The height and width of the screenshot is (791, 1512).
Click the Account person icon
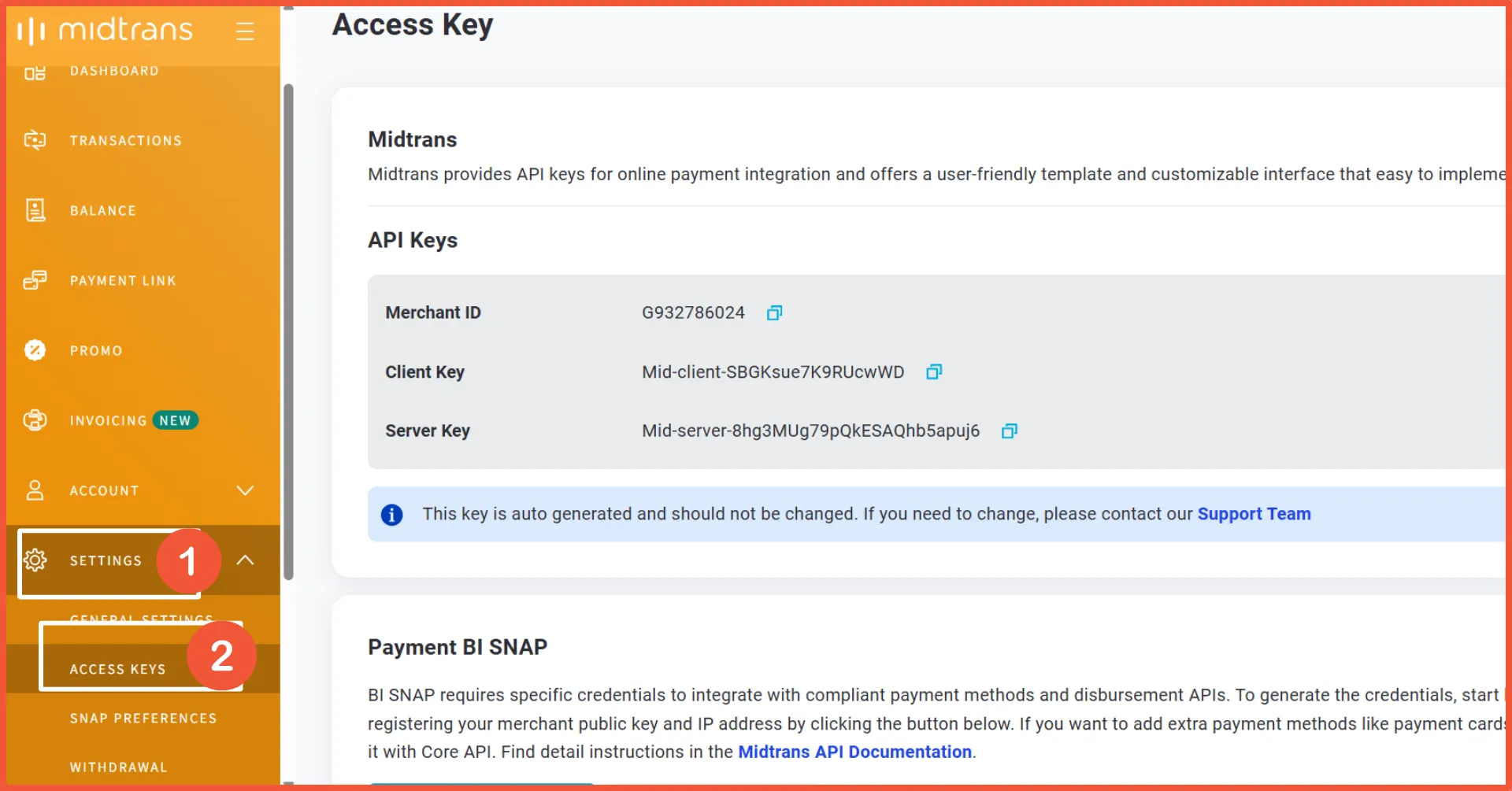[35, 490]
